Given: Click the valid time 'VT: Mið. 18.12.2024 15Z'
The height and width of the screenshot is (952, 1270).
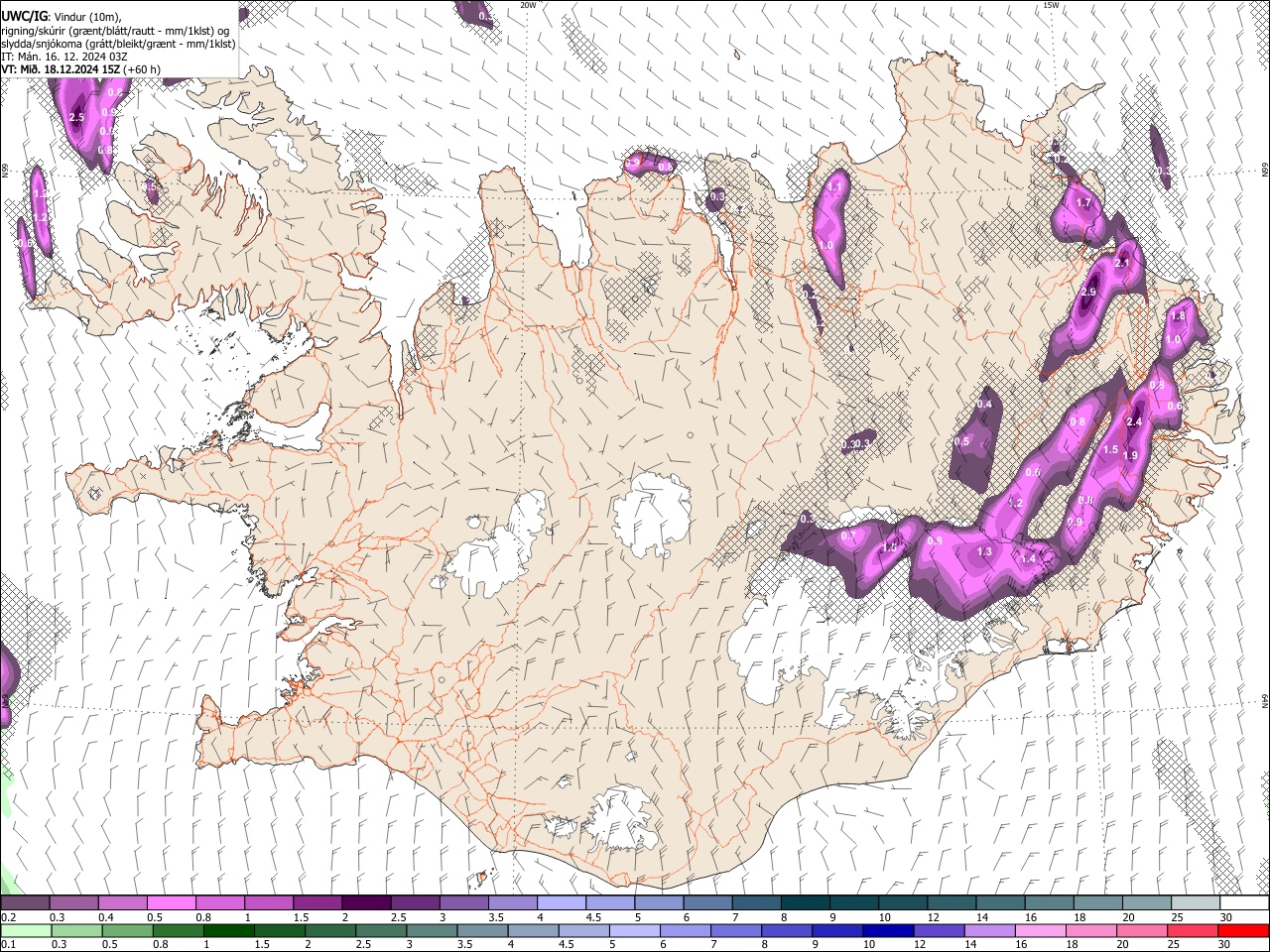Looking at the screenshot, I should (x=62, y=69).
